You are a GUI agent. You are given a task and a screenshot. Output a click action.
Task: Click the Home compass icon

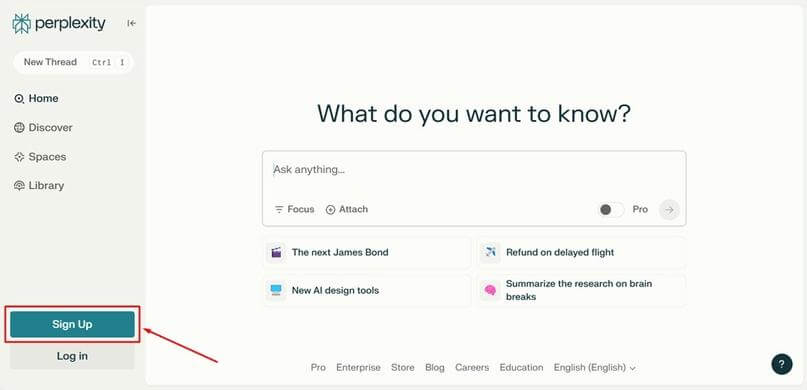click(x=19, y=98)
